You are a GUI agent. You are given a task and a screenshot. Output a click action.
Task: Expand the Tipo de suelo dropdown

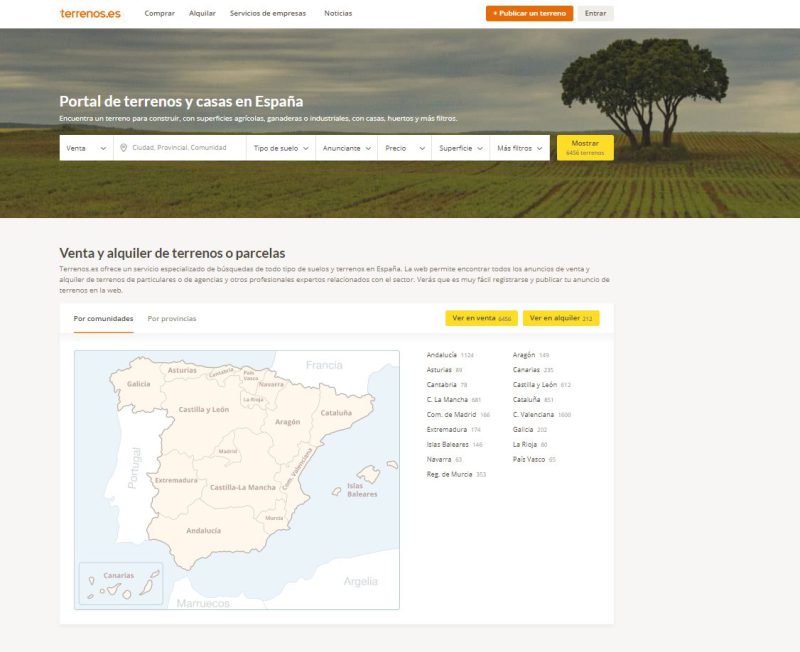point(281,148)
